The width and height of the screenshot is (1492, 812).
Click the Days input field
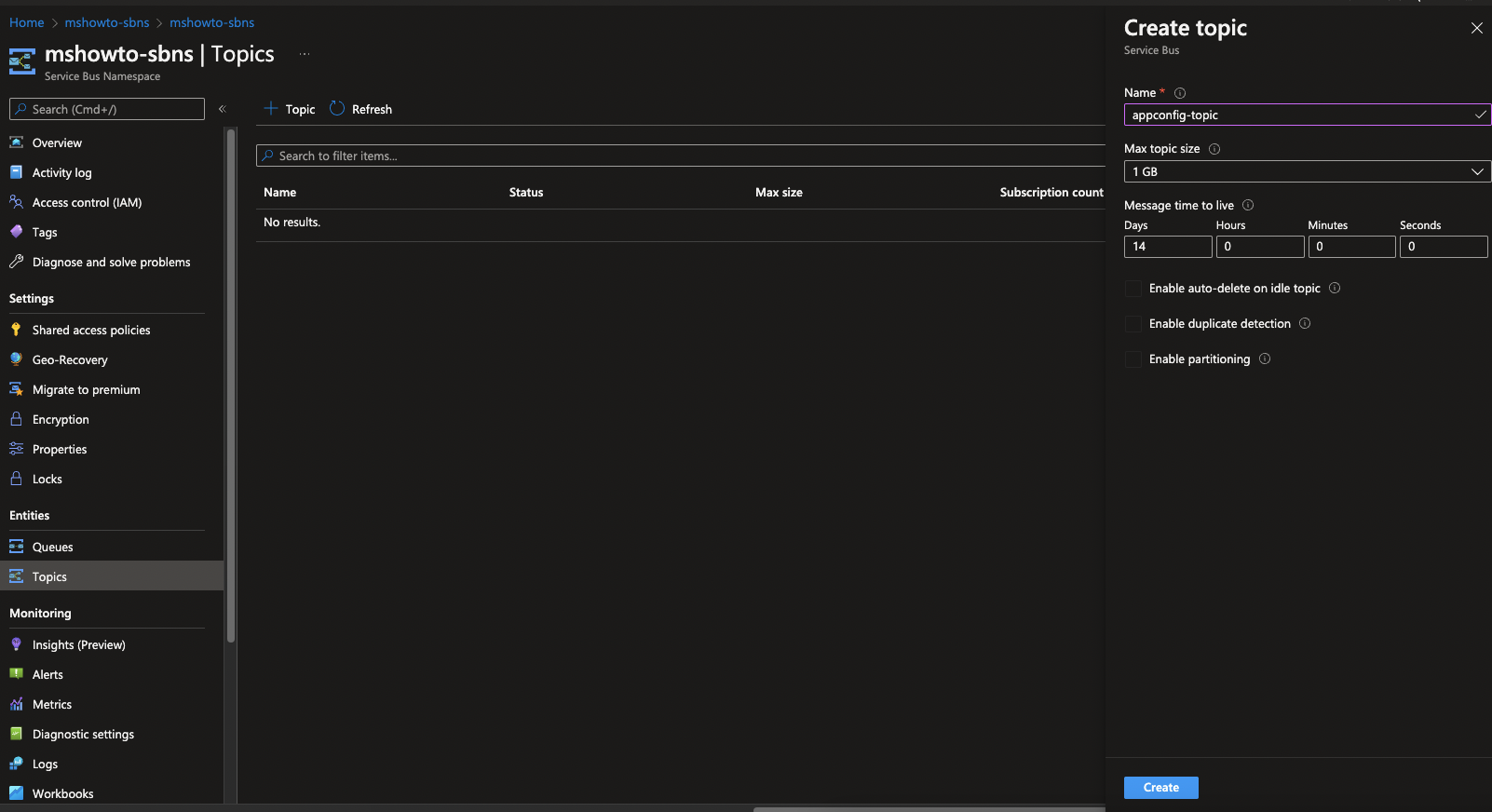1168,246
